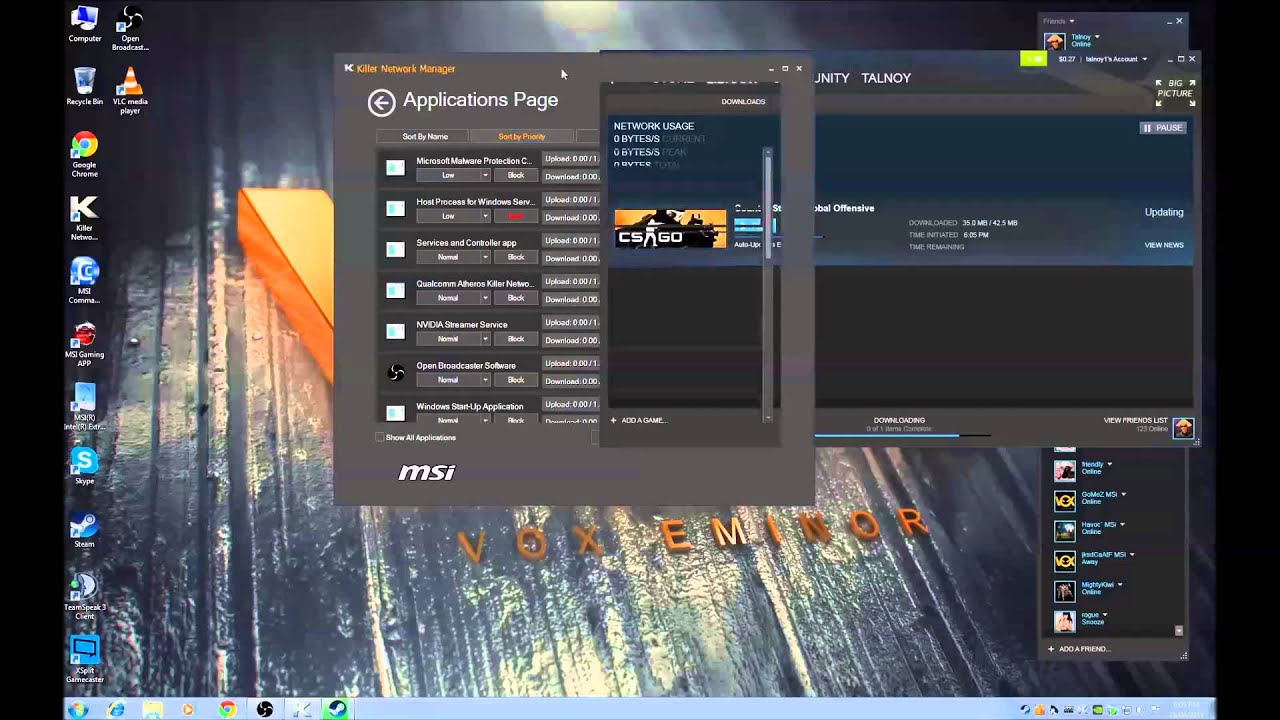Click Windows Start-Up Application row name
Viewport: 1280px width, 720px height.
click(470, 407)
